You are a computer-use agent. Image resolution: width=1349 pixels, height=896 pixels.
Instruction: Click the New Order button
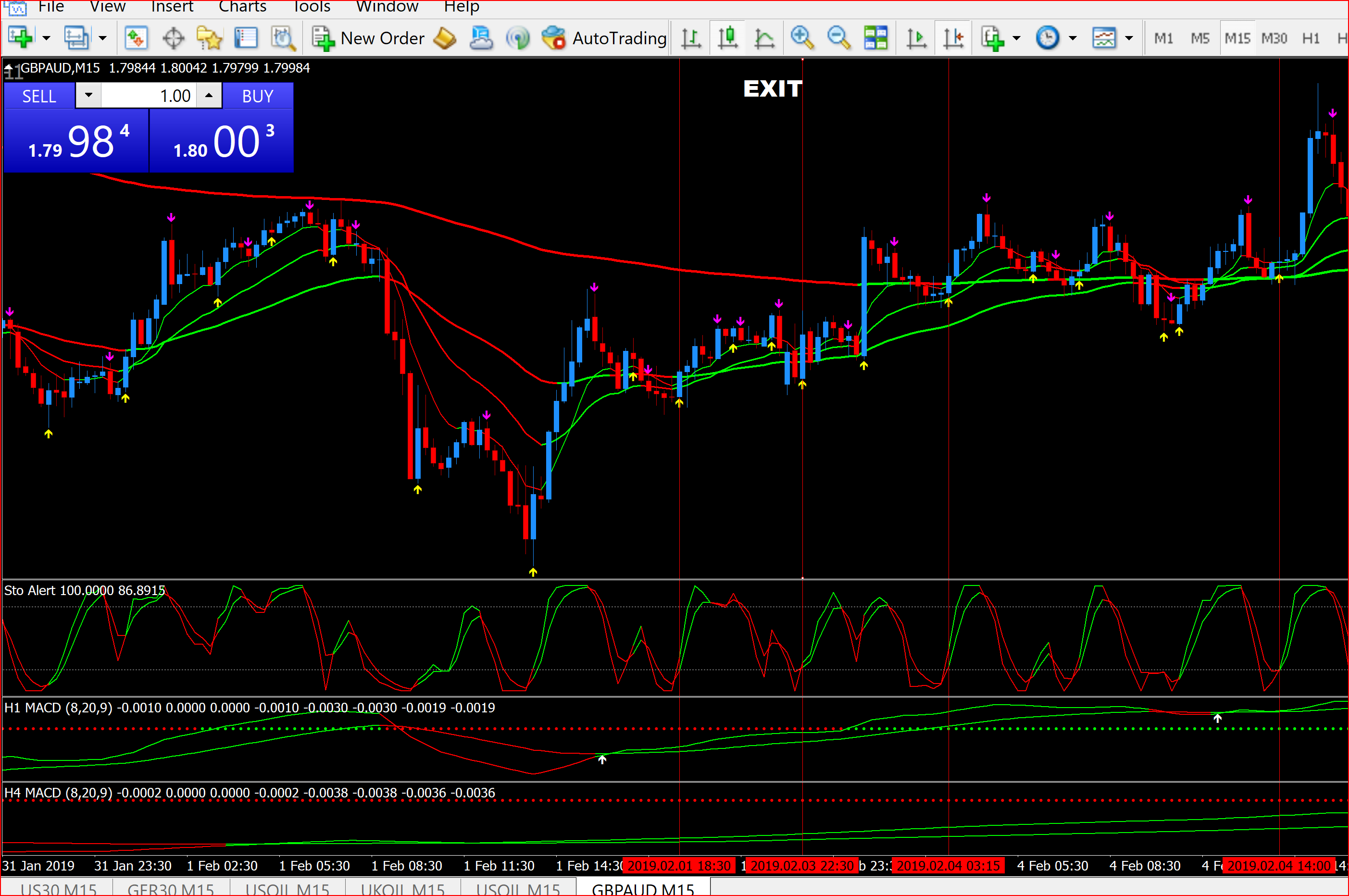point(369,37)
